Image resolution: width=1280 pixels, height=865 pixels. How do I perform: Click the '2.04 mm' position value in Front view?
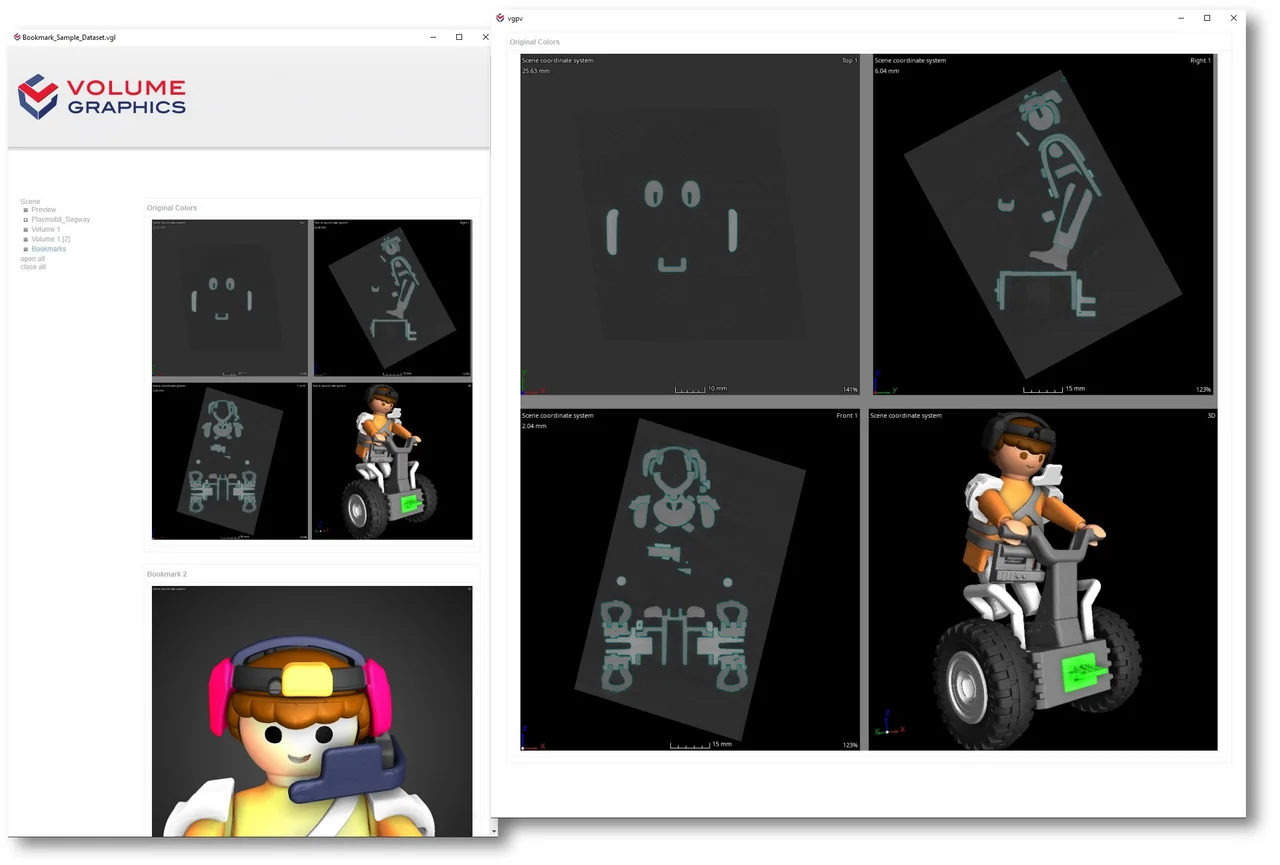pyautogui.click(x=535, y=426)
